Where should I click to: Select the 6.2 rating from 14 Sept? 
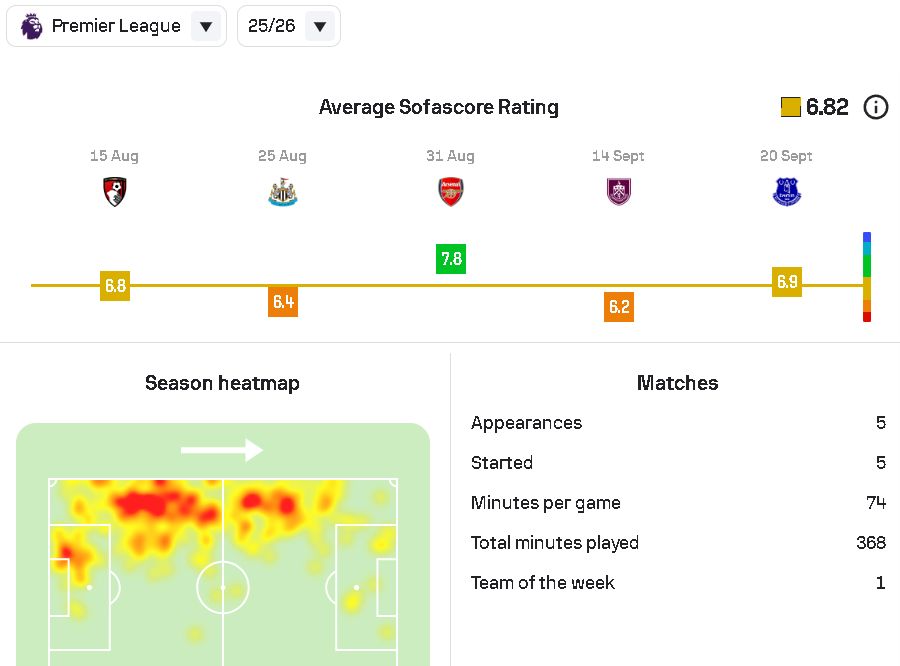coord(618,307)
